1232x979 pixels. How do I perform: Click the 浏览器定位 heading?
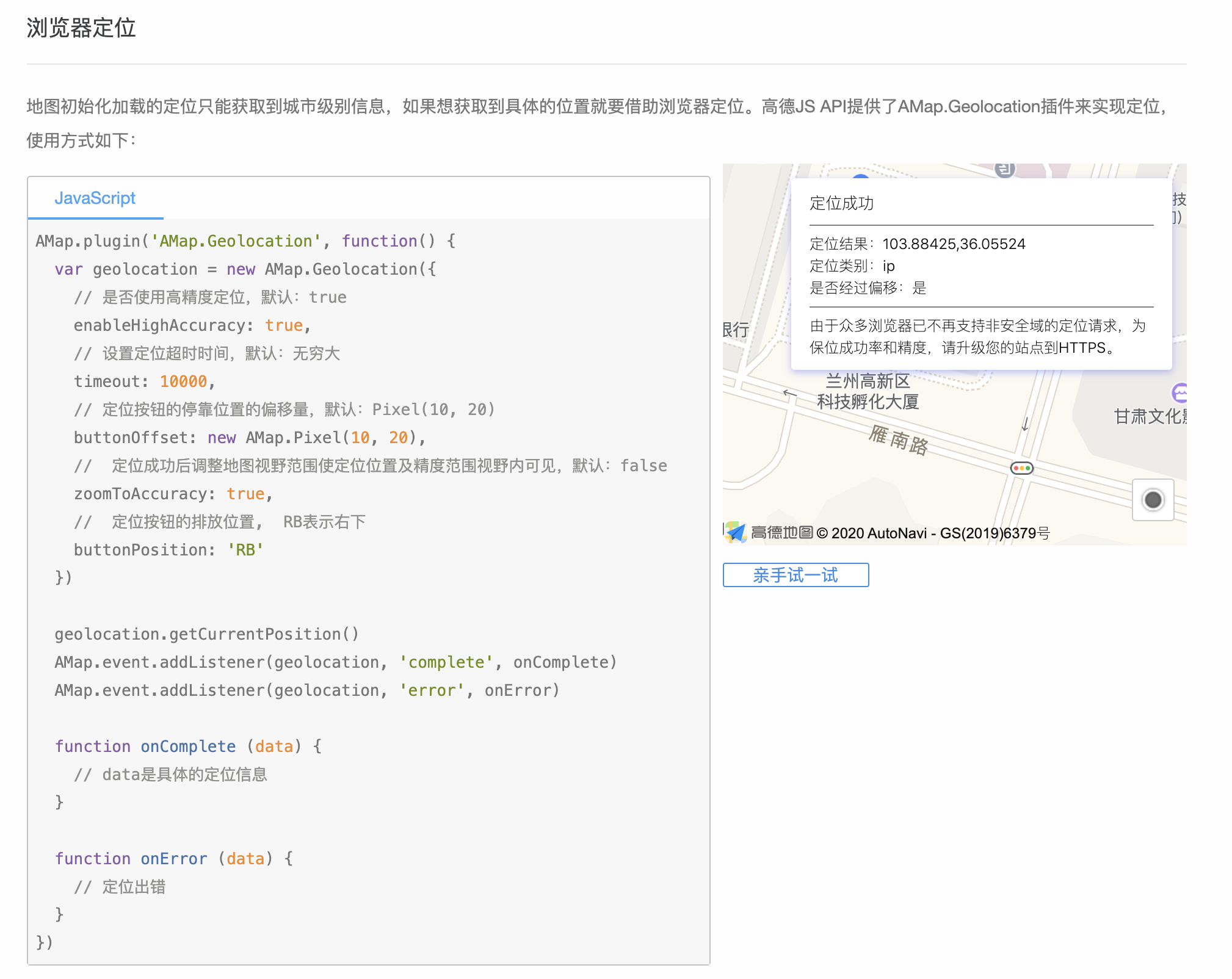click(x=81, y=28)
